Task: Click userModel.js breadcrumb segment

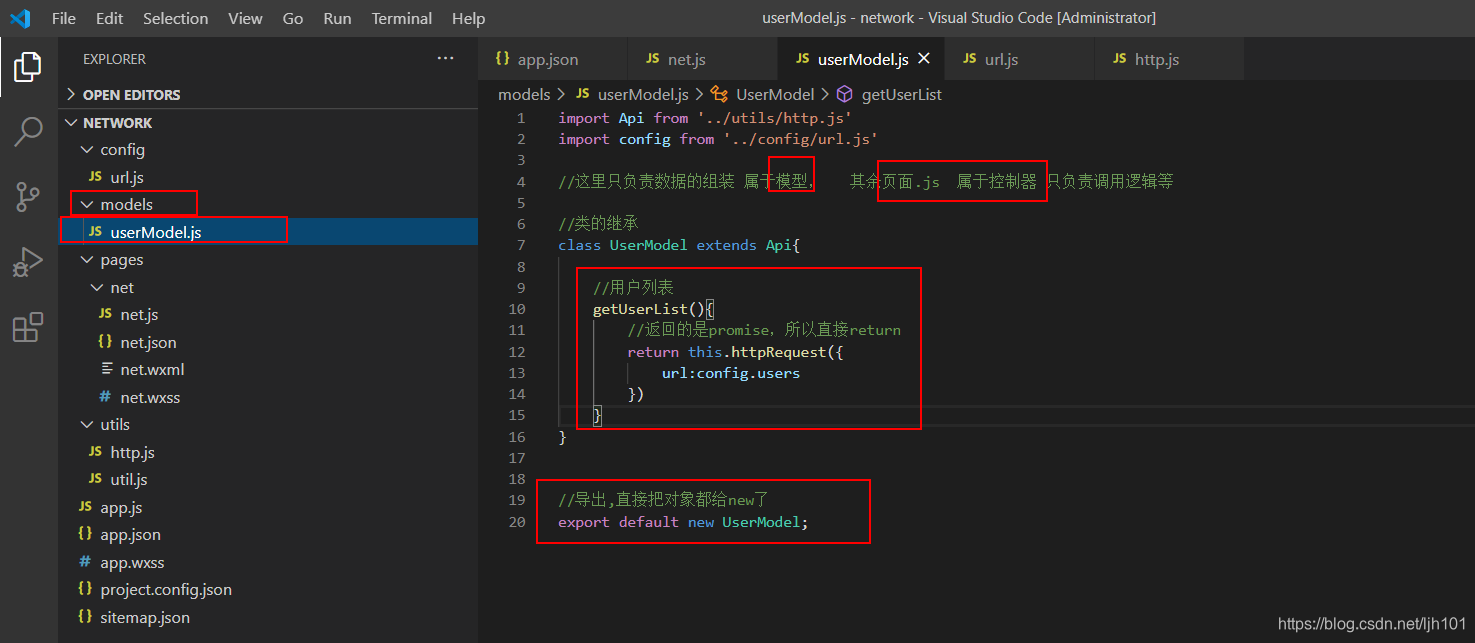Action: click(643, 94)
